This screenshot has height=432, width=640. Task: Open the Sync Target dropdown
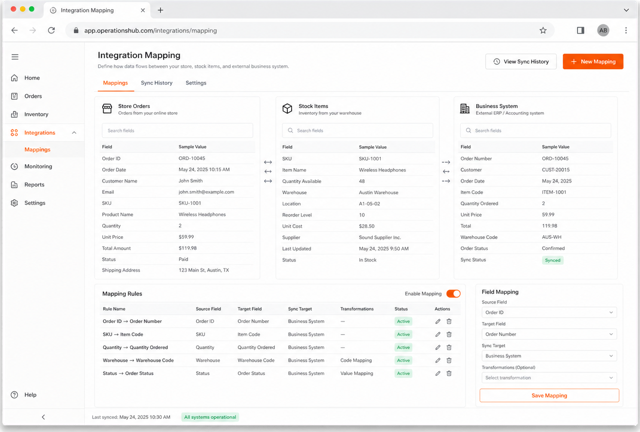549,356
